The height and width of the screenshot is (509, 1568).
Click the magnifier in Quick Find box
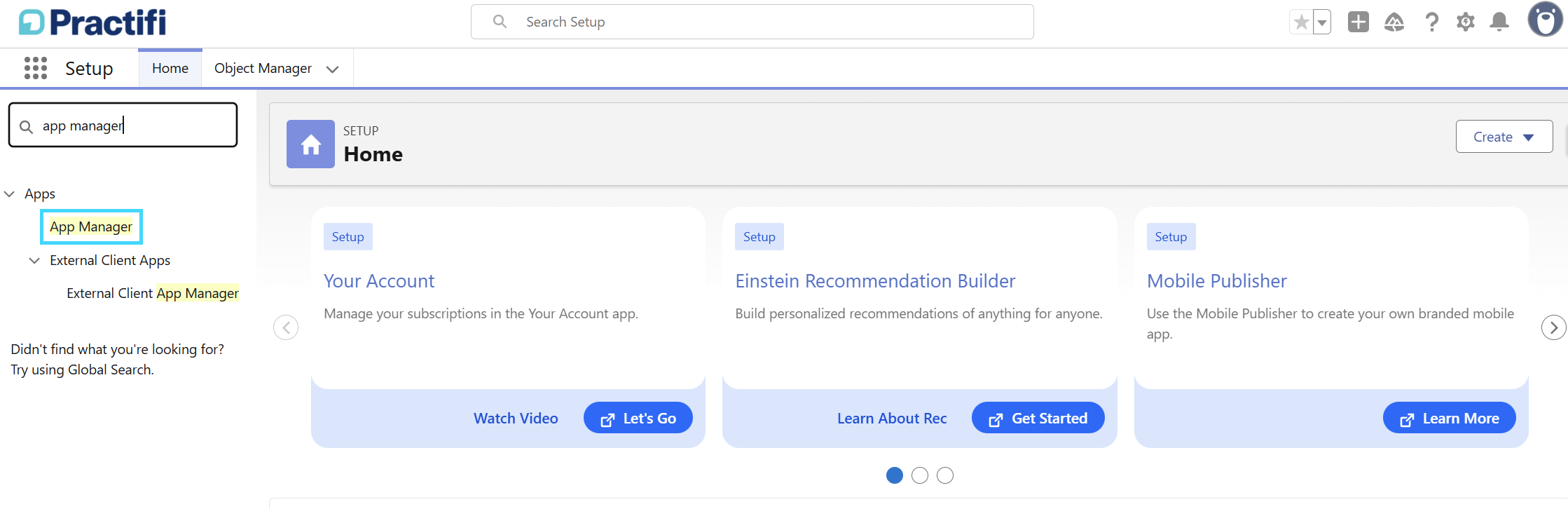click(26, 126)
